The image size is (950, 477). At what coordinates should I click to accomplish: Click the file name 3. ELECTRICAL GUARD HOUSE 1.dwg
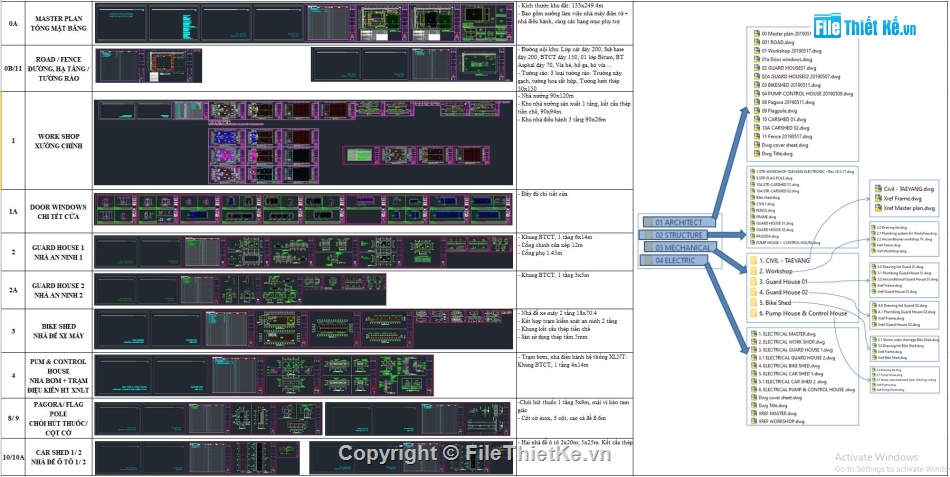point(796,350)
